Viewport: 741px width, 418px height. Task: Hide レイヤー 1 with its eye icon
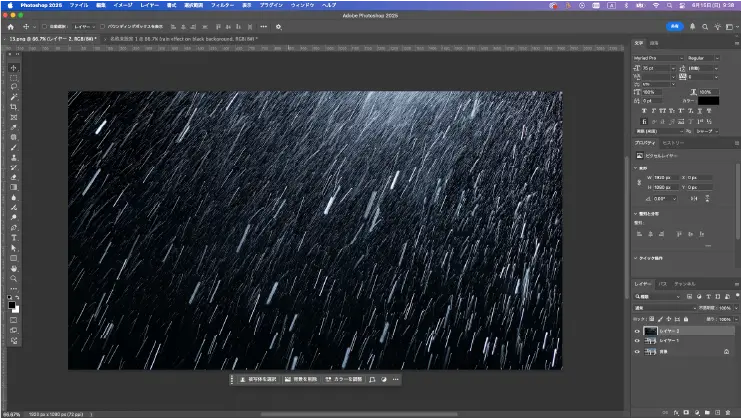pos(637,341)
